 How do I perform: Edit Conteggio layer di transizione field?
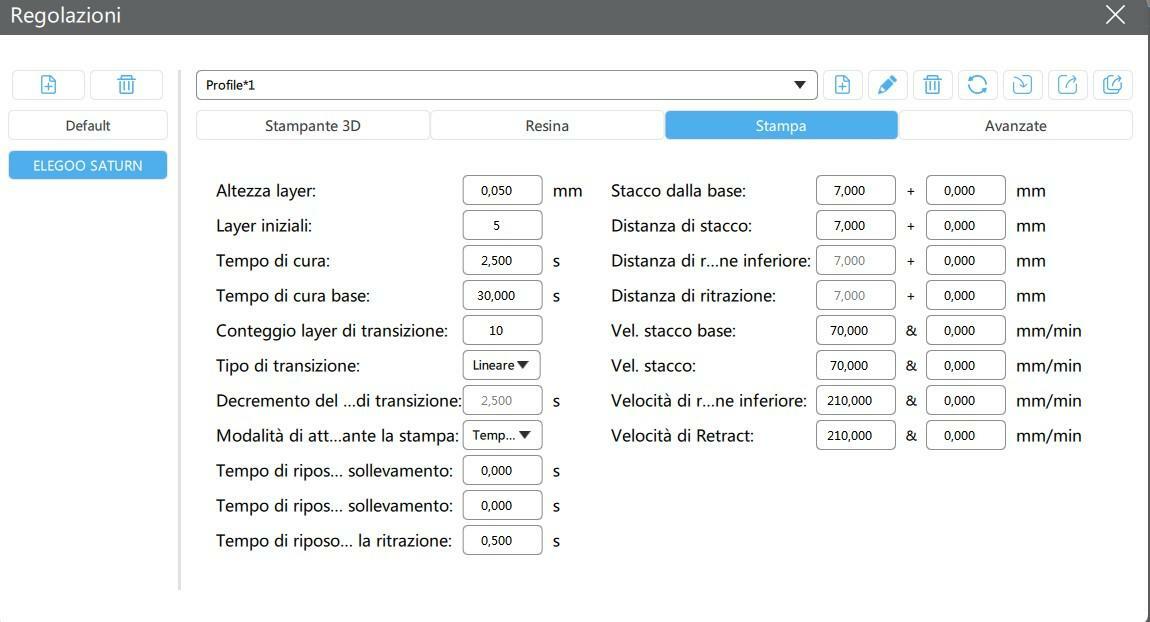coord(502,330)
